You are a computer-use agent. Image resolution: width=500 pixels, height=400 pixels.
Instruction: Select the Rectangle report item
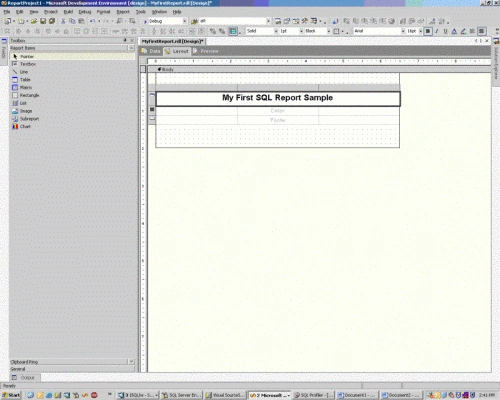72,95
